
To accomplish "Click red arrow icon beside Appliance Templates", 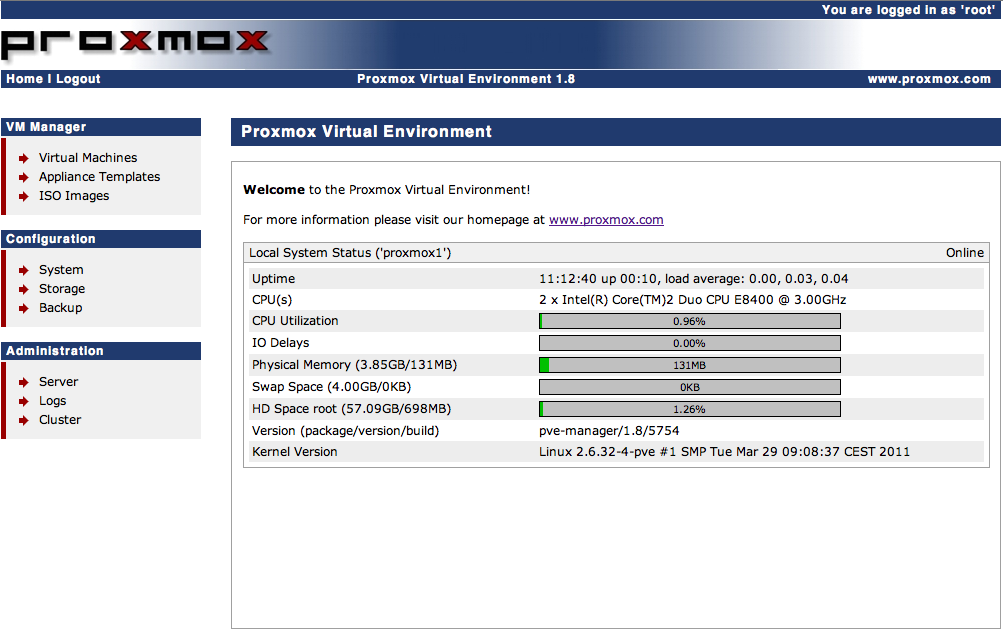I will 23,177.
